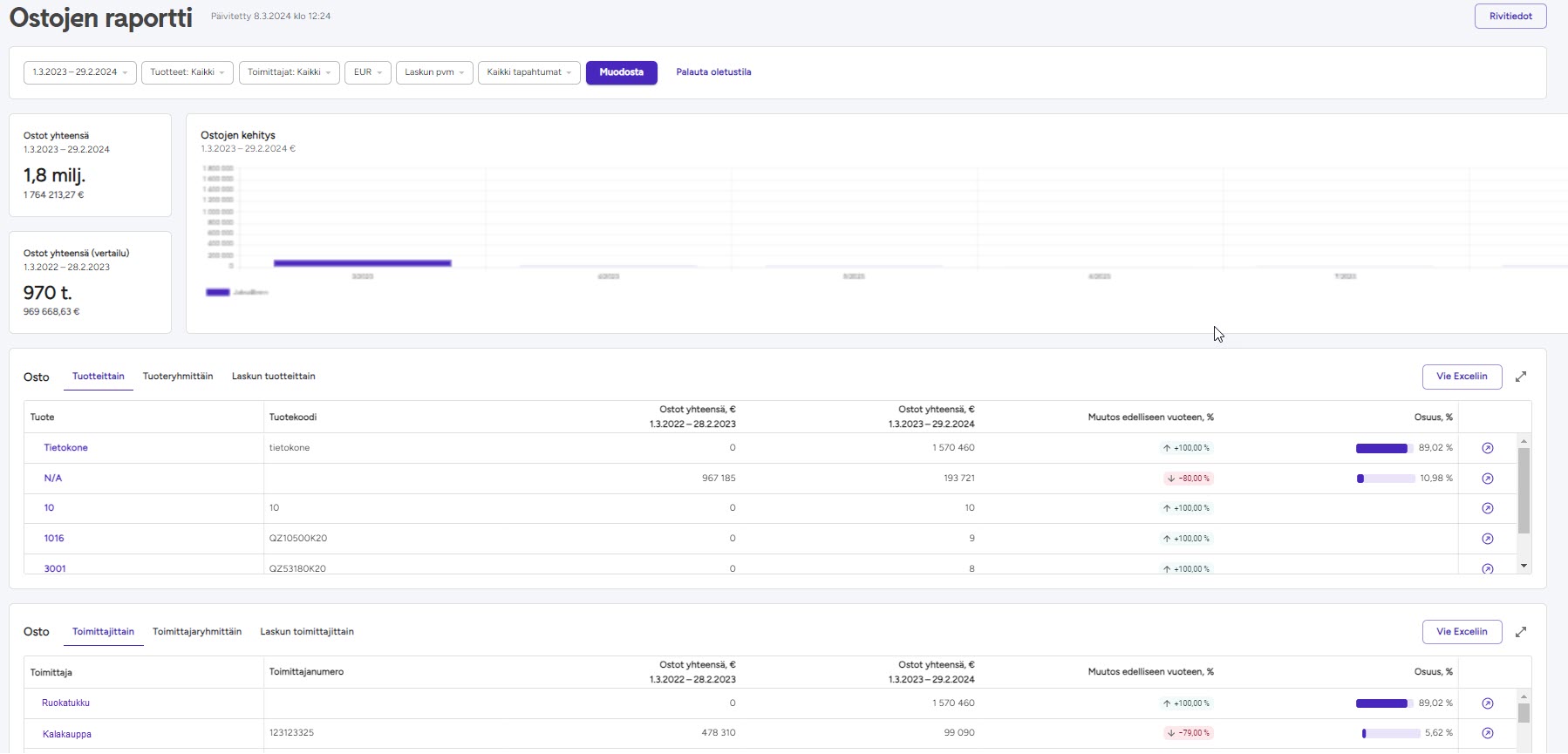The image size is (1568, 754).
Task: Open product 1016 link
Action: (54, 539)
